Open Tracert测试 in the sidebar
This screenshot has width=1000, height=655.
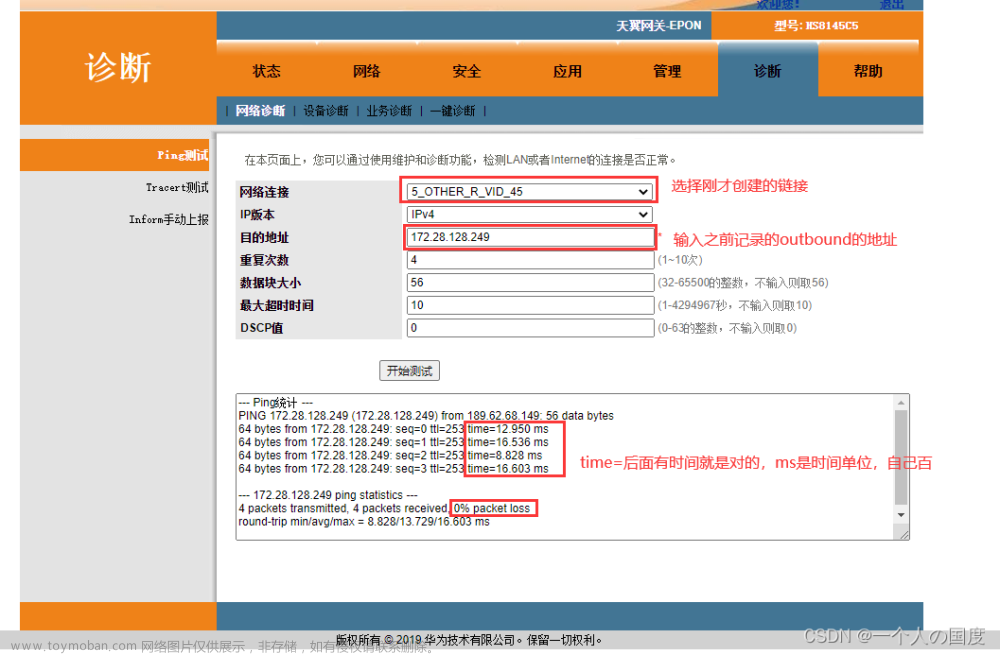click(x=177, y=187)
